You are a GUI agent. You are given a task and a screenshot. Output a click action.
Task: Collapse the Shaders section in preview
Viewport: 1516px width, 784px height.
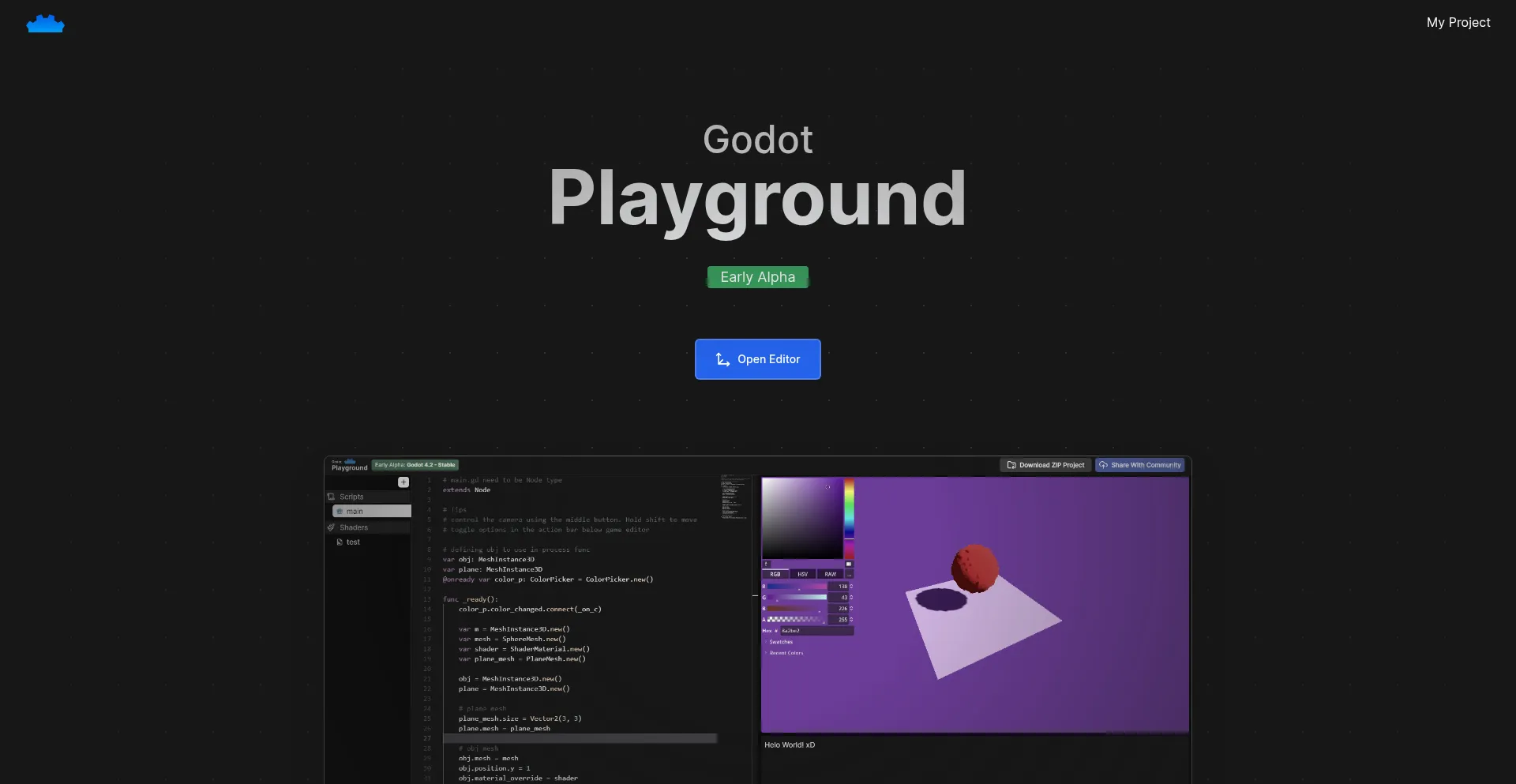point(368,527)
